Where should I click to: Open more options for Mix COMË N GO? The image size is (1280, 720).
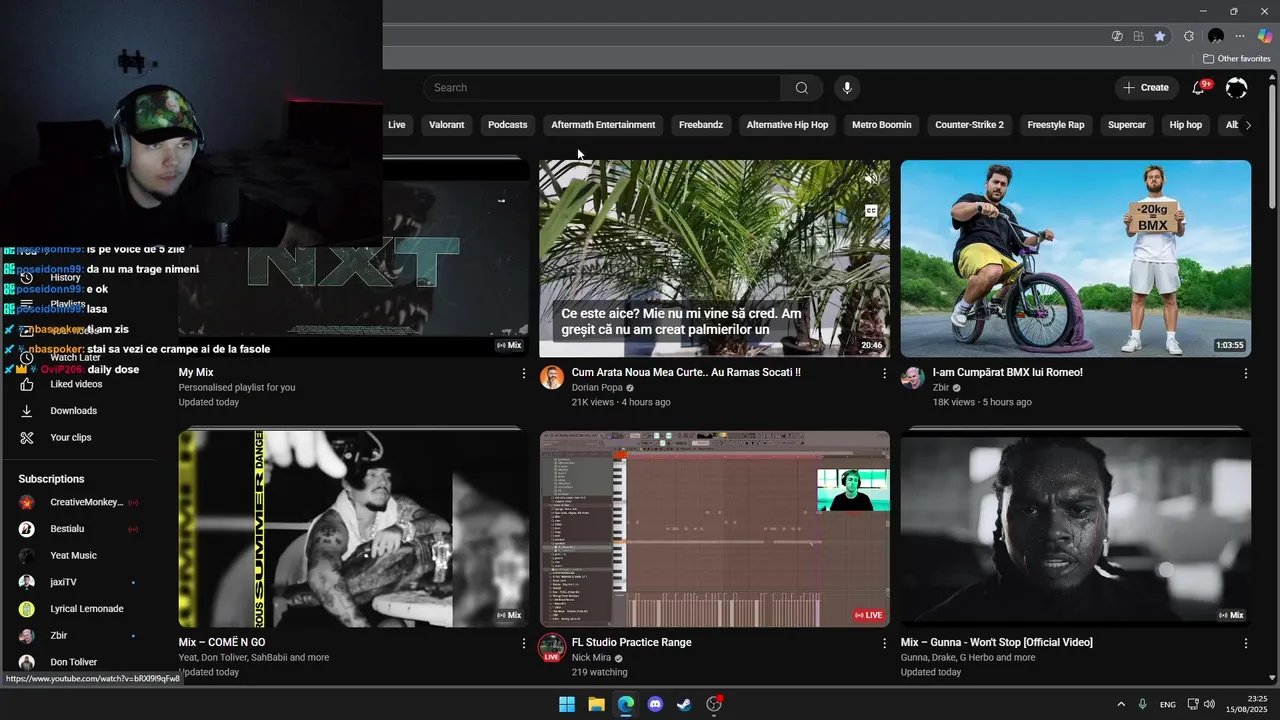[523, 643]
